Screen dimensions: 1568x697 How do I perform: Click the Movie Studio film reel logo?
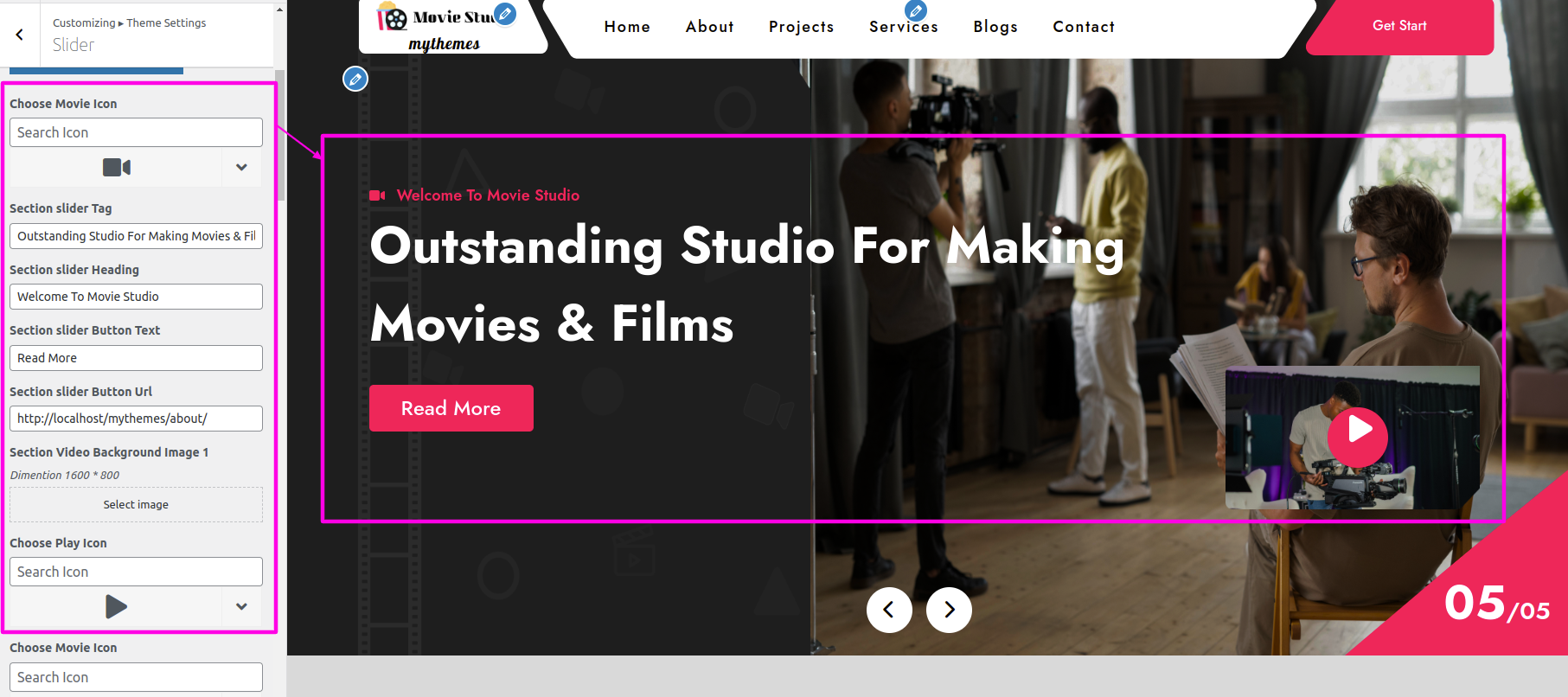point(391,16)
